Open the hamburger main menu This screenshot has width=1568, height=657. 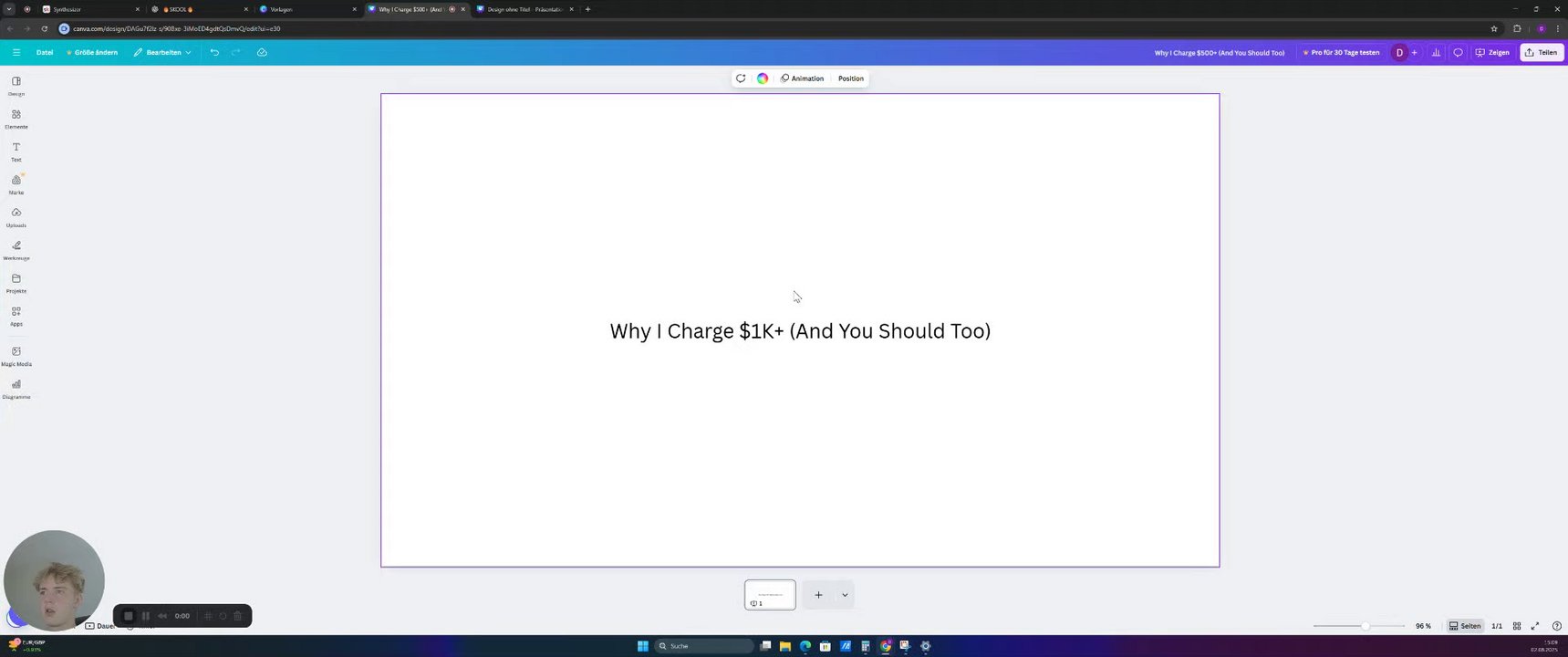pyautogui.click(x=16, y=52)
